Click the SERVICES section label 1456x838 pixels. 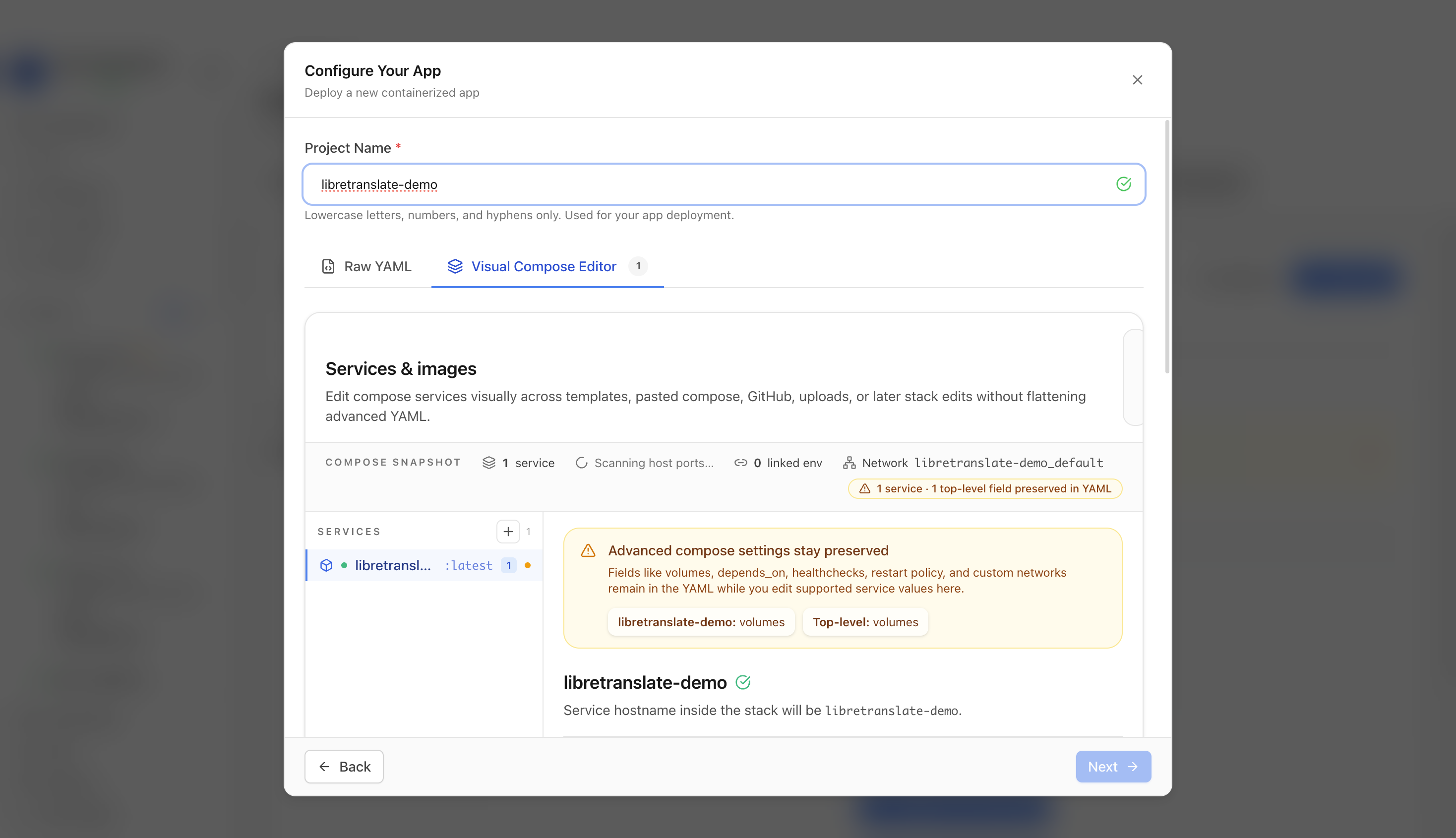pyautogui.click(x=349, y=531)
